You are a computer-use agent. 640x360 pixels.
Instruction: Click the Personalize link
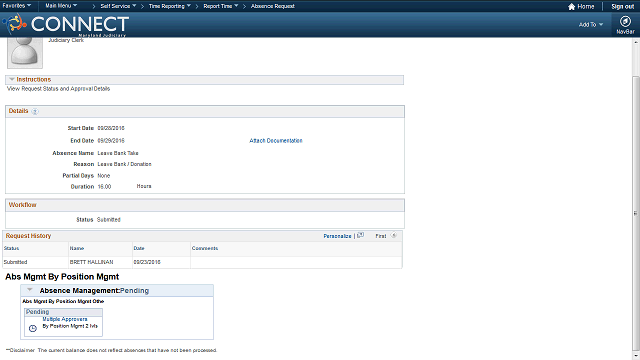tap(337, 236)
